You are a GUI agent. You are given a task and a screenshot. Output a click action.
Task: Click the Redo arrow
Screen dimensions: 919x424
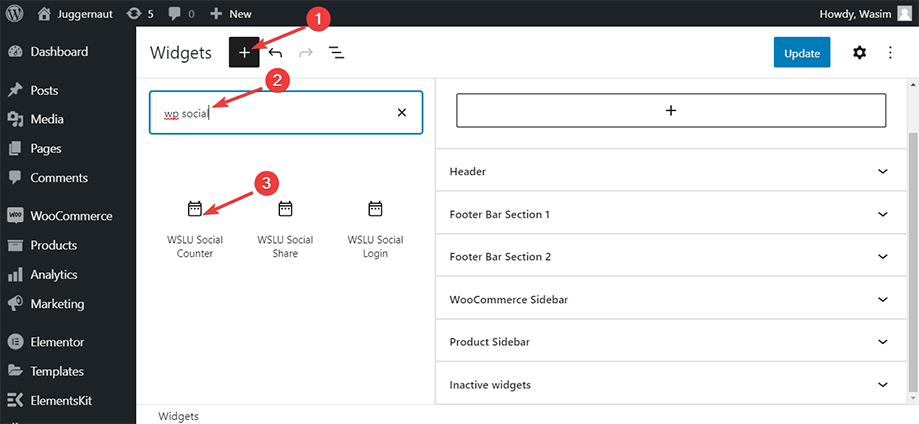pos(305,53)
